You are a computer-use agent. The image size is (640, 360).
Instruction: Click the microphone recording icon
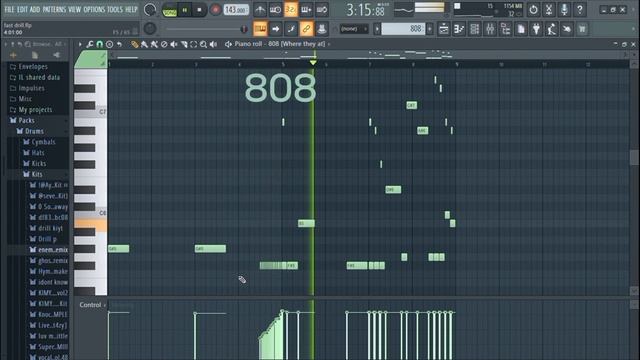pos(564,9)
